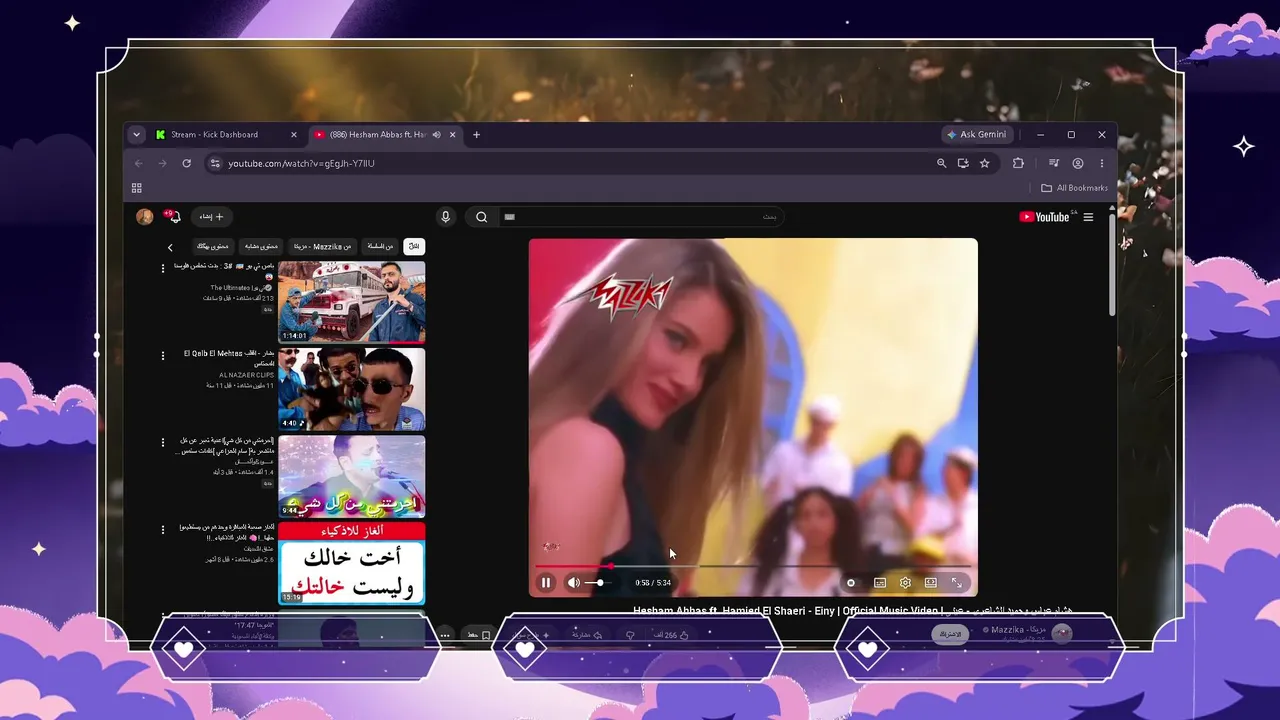
Task: Toggle subtitles/closed captions
Action: coord(880,583)
